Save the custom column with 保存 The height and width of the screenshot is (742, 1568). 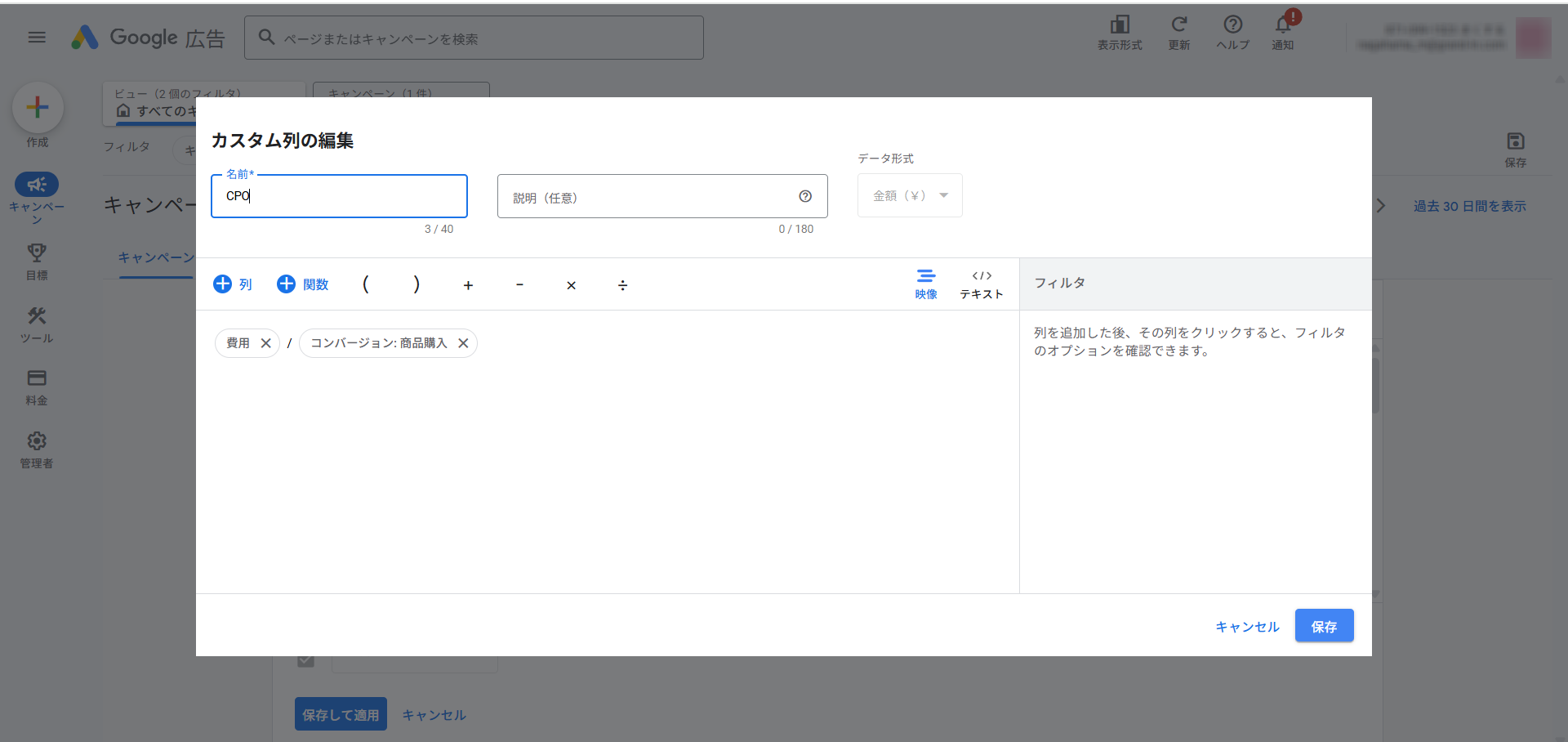tap(1324, 626)
